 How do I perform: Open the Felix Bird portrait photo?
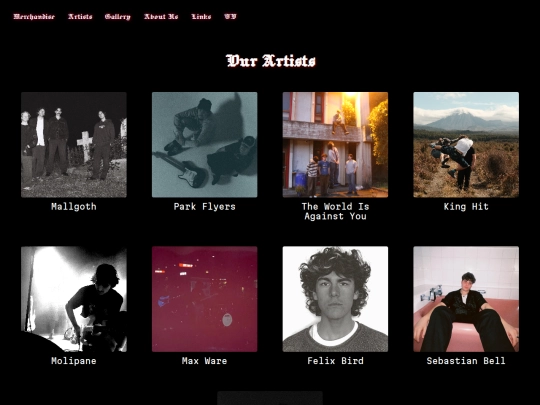tap(335, 299)
